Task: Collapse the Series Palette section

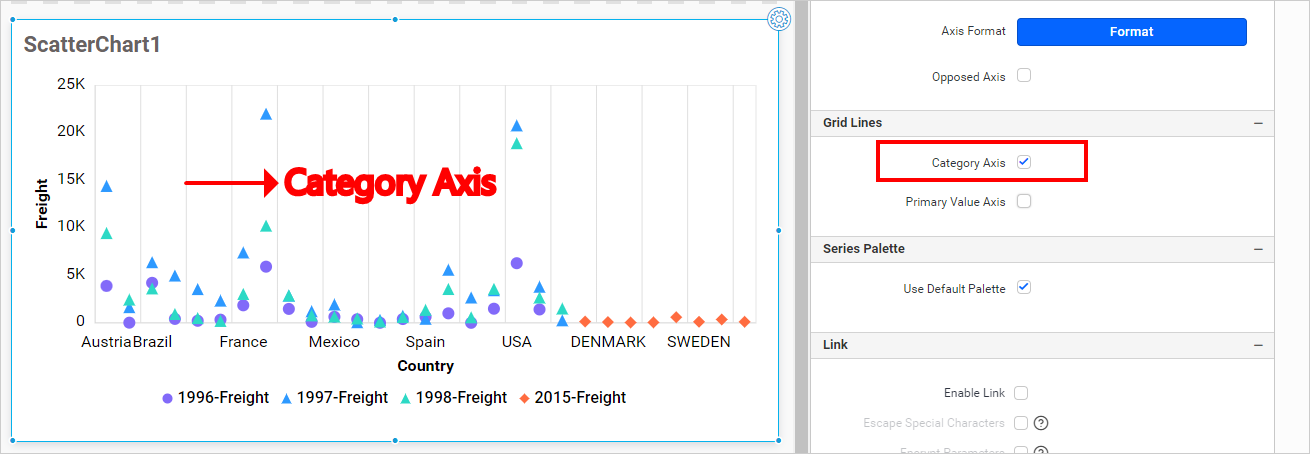Action: pos(1257,249)
